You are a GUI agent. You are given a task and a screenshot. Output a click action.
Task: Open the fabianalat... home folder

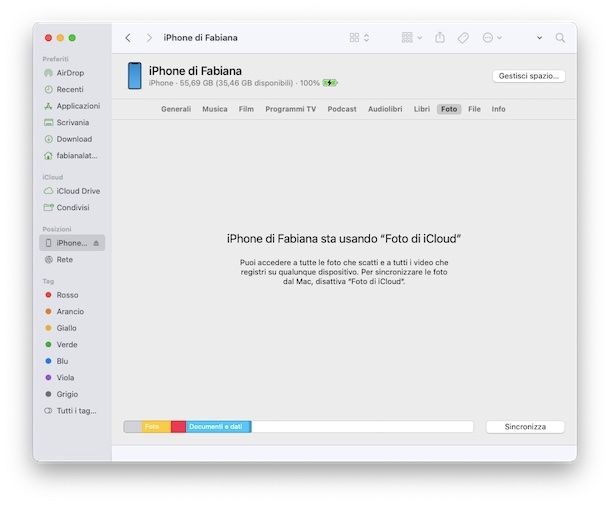point(72,156)
